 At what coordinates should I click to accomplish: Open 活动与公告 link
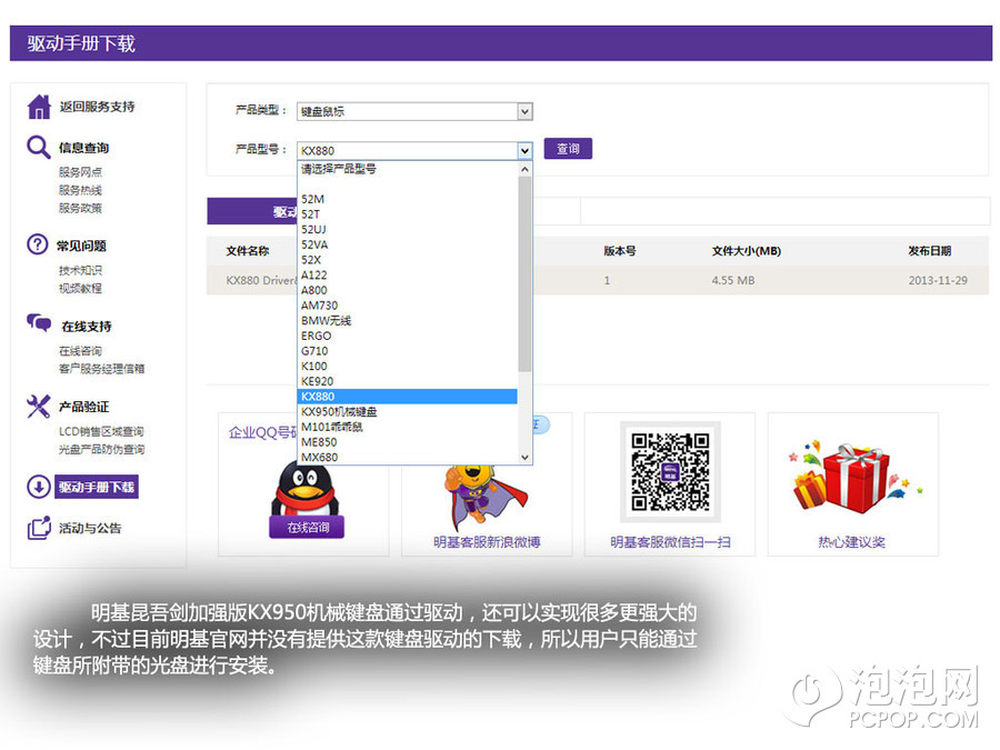click(90, 528)
